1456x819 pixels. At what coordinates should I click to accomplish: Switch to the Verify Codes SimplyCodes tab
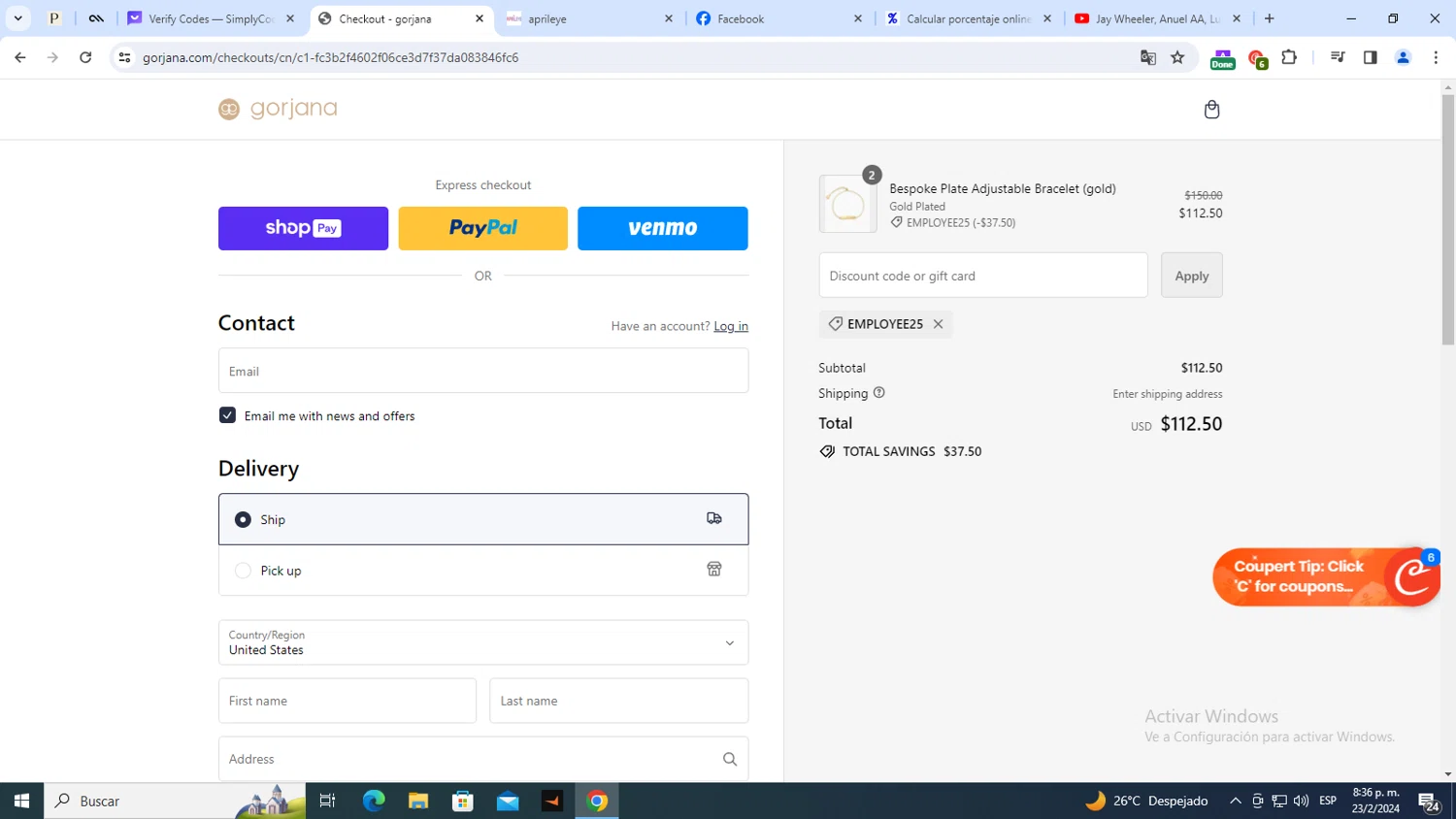212,18
